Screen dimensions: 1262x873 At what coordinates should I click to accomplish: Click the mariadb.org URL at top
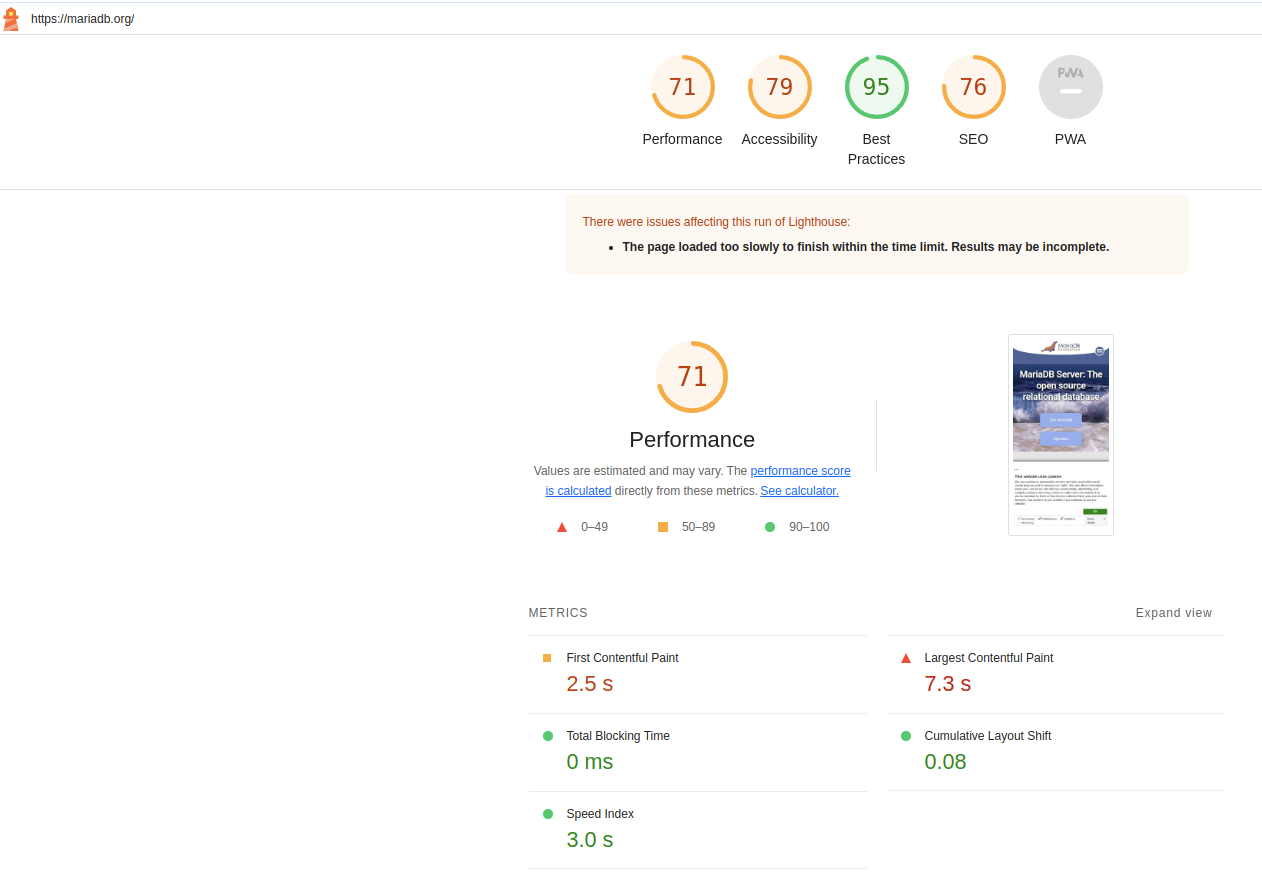coord(82,19)
